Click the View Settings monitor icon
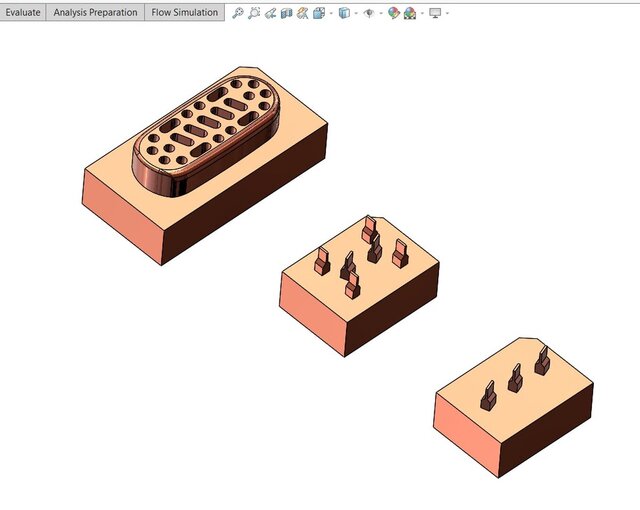 [x=435, y=13]
